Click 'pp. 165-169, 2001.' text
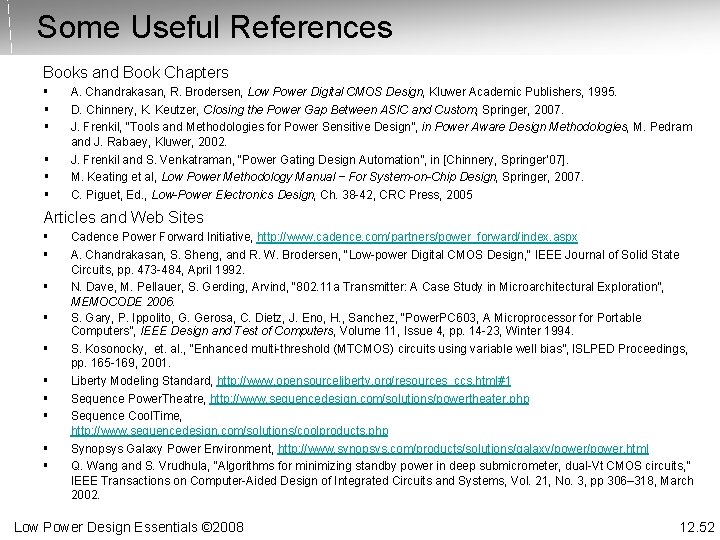Screen dimensions: 720x540 pos(121,363)
